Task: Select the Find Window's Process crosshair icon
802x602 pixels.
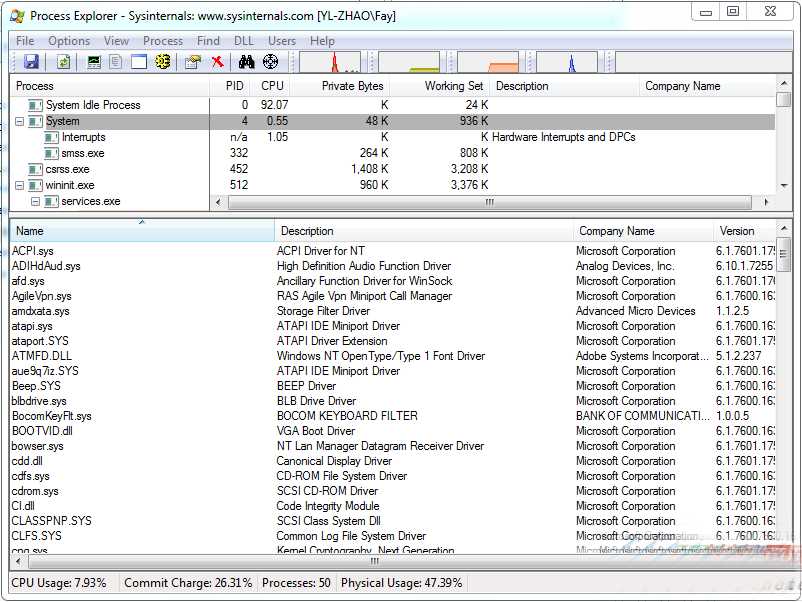Action: coord(269,62)
